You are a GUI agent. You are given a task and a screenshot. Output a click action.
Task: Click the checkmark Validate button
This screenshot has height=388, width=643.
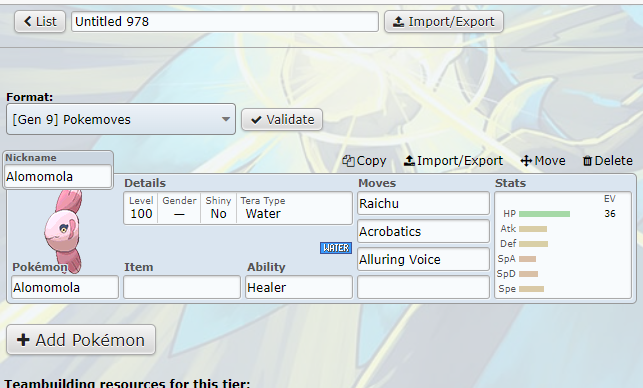coord(282,120)
